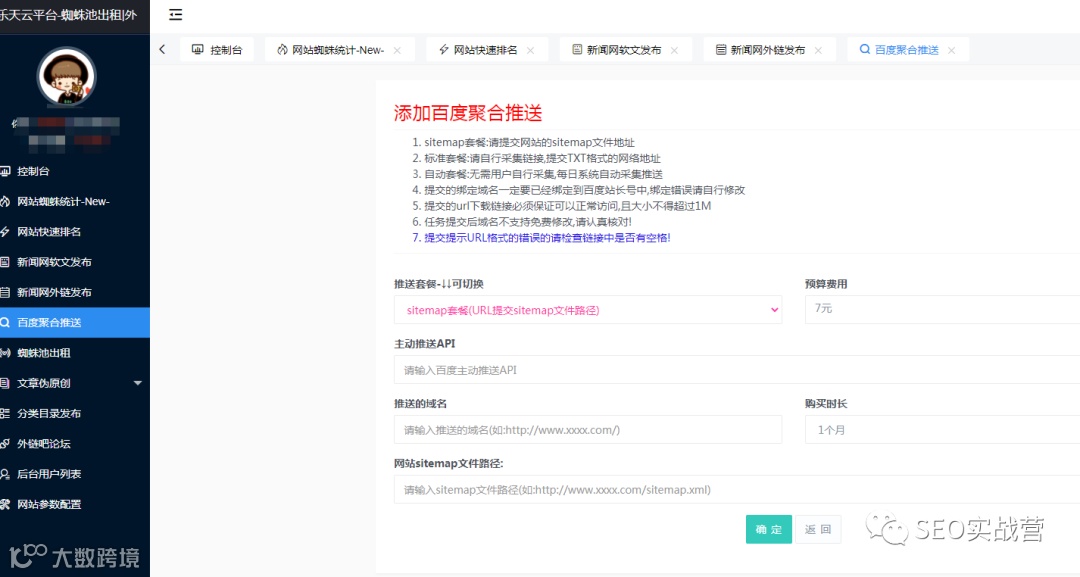Click the 网站蜘蛛统计 sidebar icon
Image resolution: width=1080 pixels, height=577 pixels.
pyautogui.click(x=5, y=202)
